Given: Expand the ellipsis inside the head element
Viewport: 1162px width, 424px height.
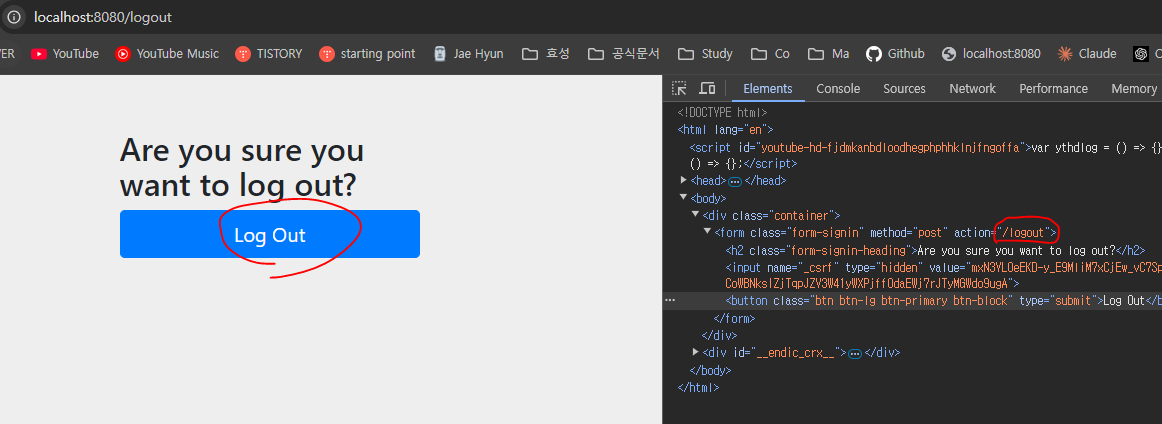Looking at the screenshot, I should pyautogui.click(x=734, y=181).
